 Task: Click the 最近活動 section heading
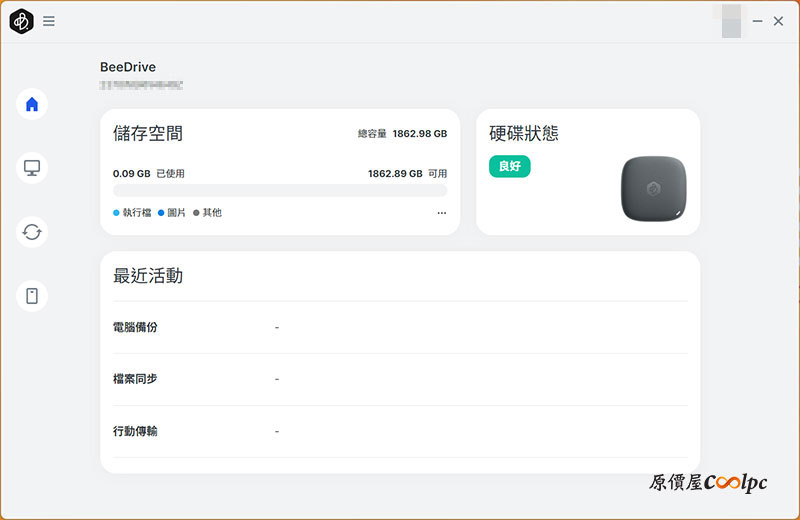148,276
